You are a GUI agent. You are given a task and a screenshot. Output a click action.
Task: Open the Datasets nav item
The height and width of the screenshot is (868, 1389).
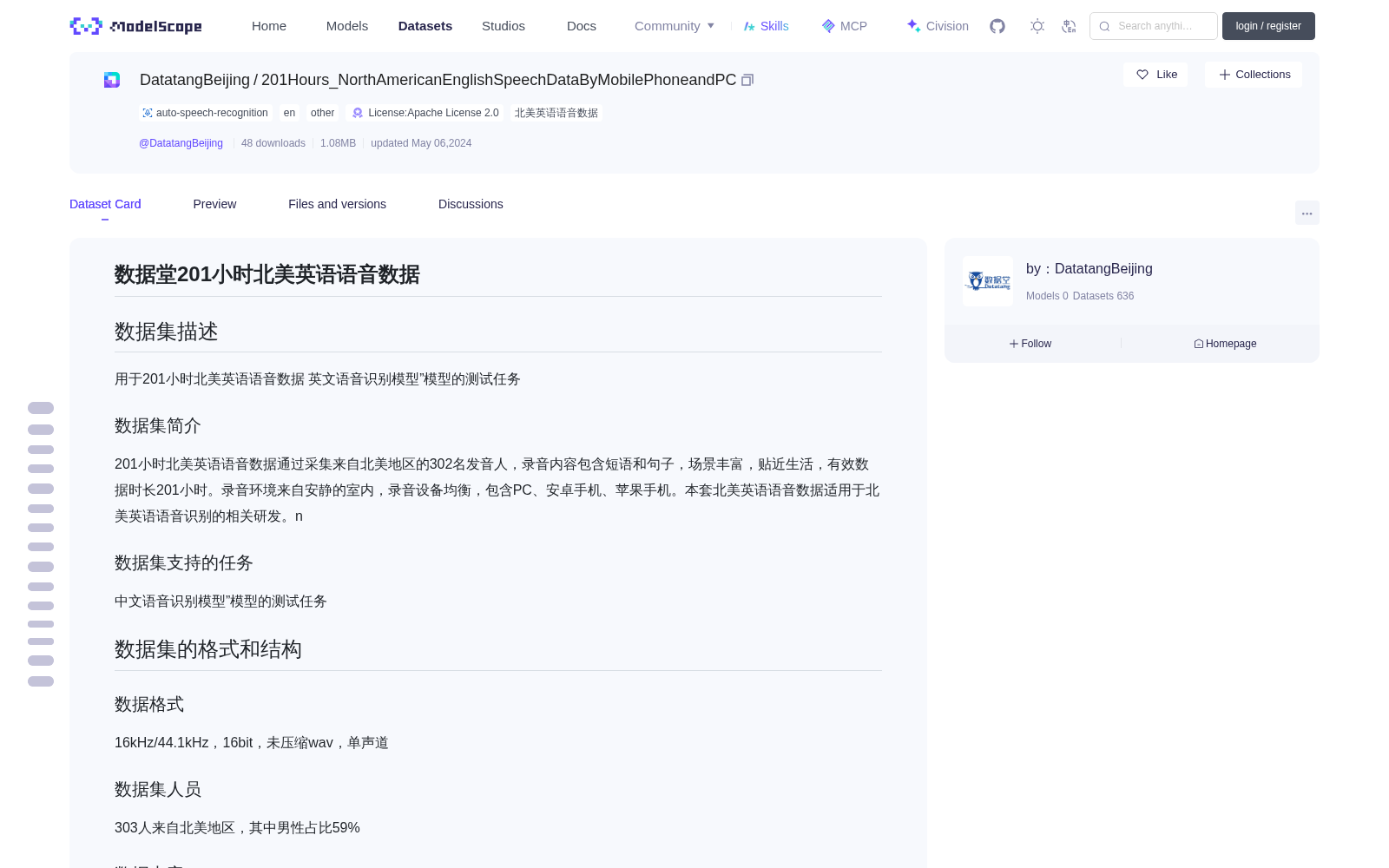point(425,26)
